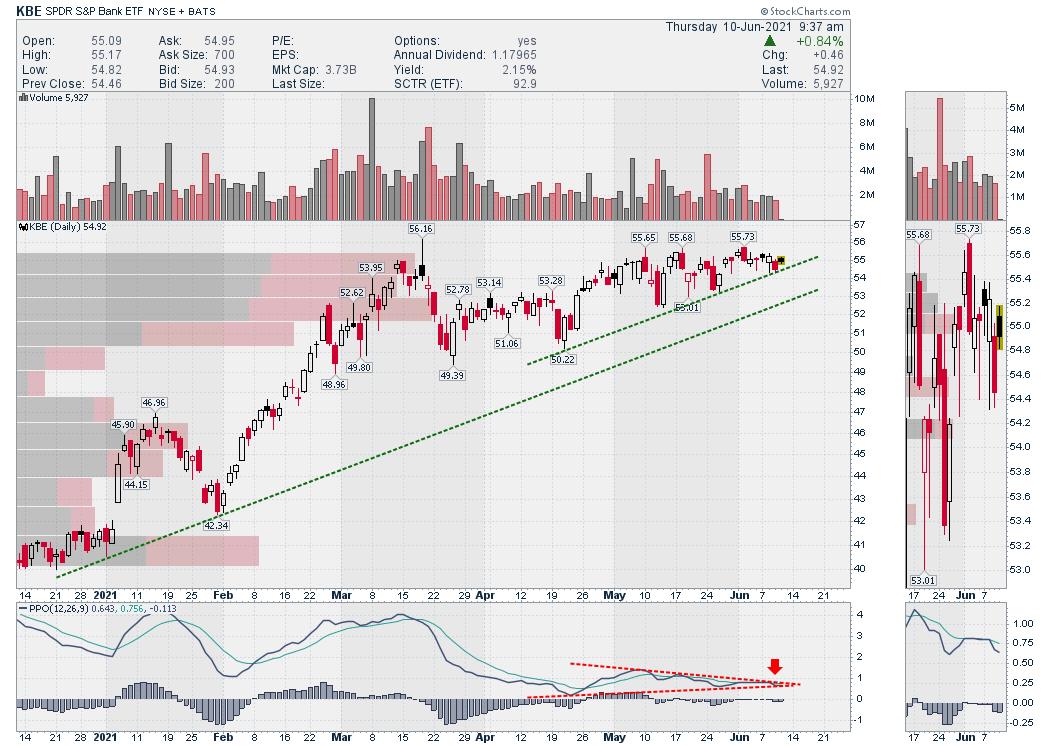Screen dimensions: 1050x746
Task: Click the yellow-highlighted latest candle in main chart
Action: pos(781,262)
